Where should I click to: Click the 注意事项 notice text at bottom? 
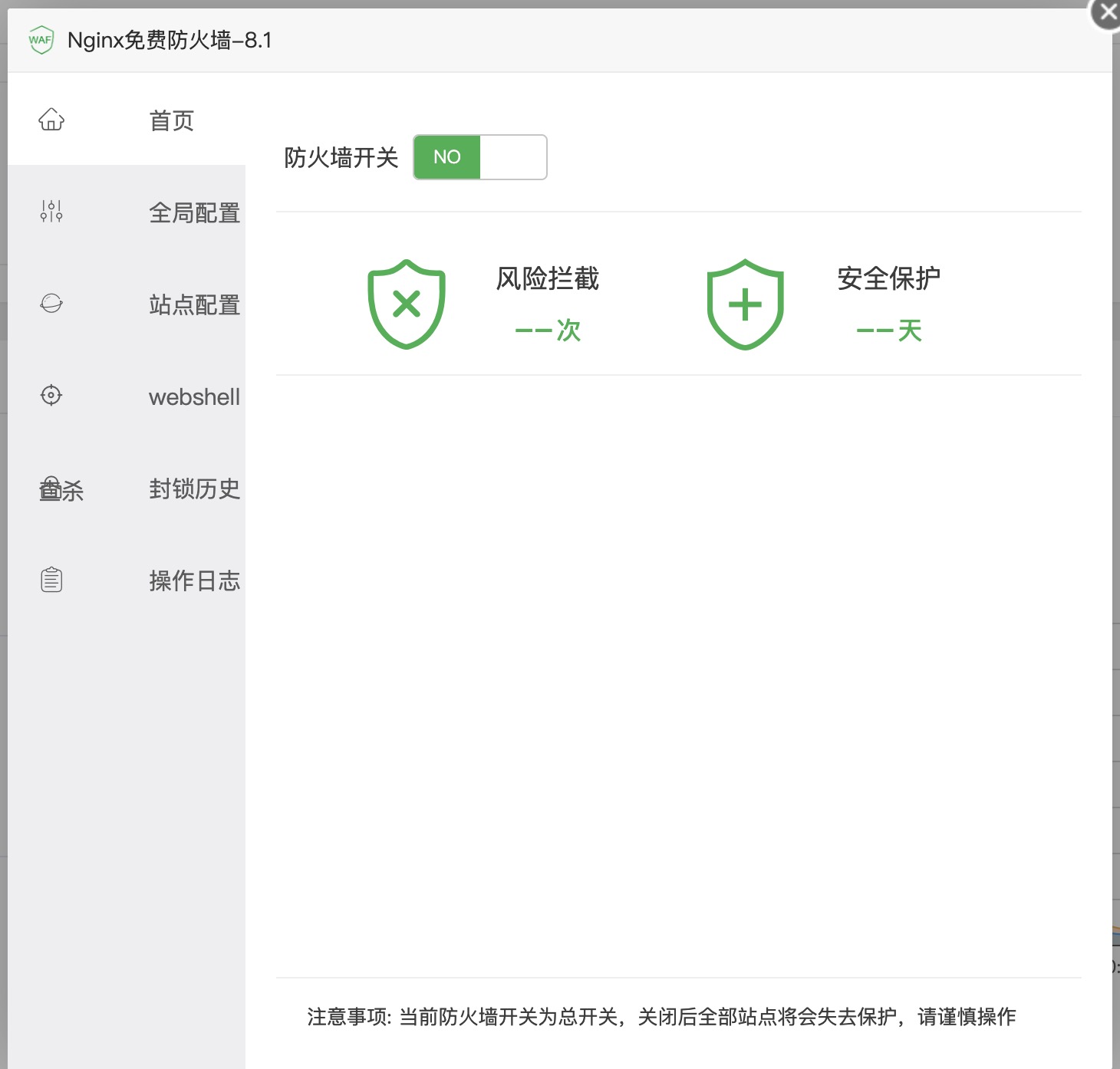[x=661, y=1017]
